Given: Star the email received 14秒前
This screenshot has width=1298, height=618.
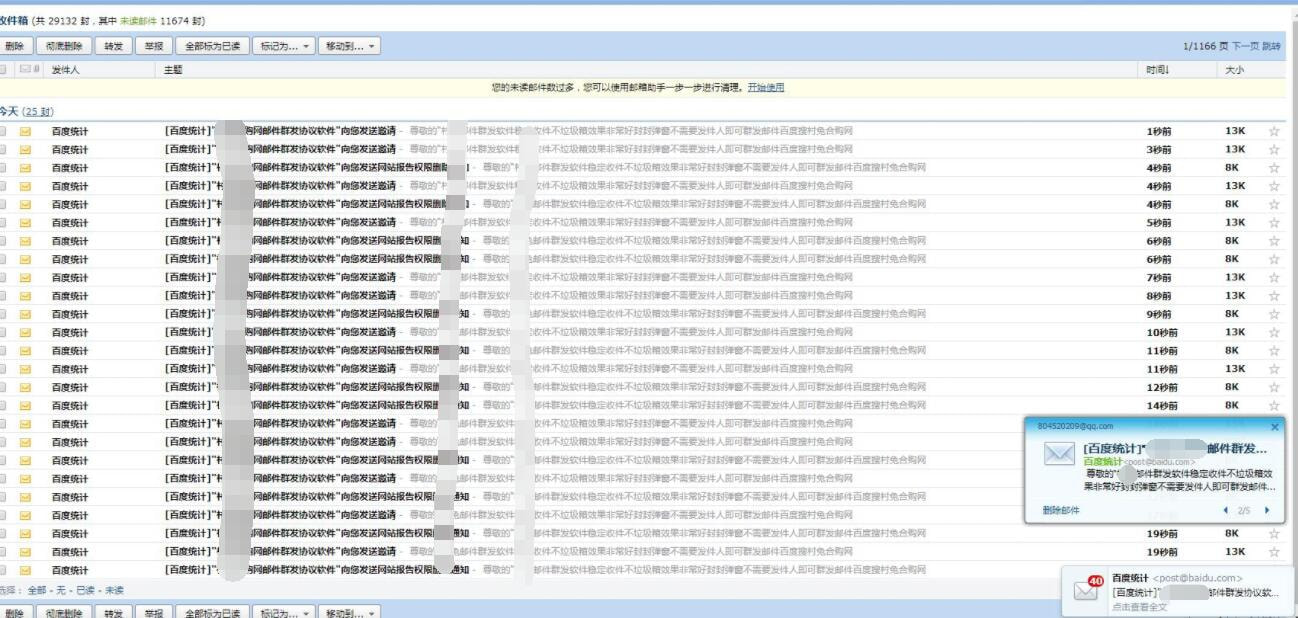Looking at the screenshot, I should pyautogui.click(x=1274, y=405).
